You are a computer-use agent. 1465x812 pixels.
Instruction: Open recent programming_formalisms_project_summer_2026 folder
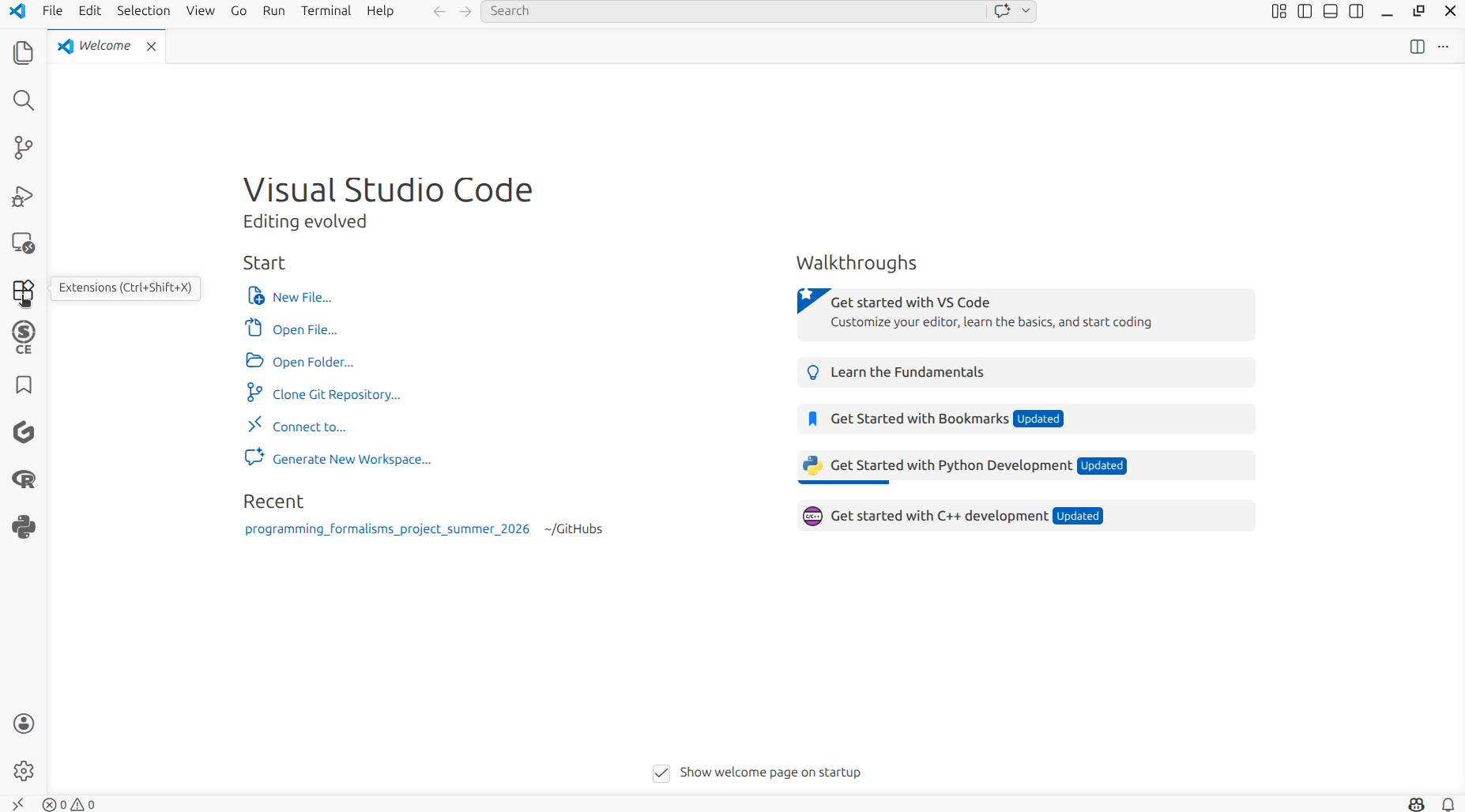coord(387,528)
